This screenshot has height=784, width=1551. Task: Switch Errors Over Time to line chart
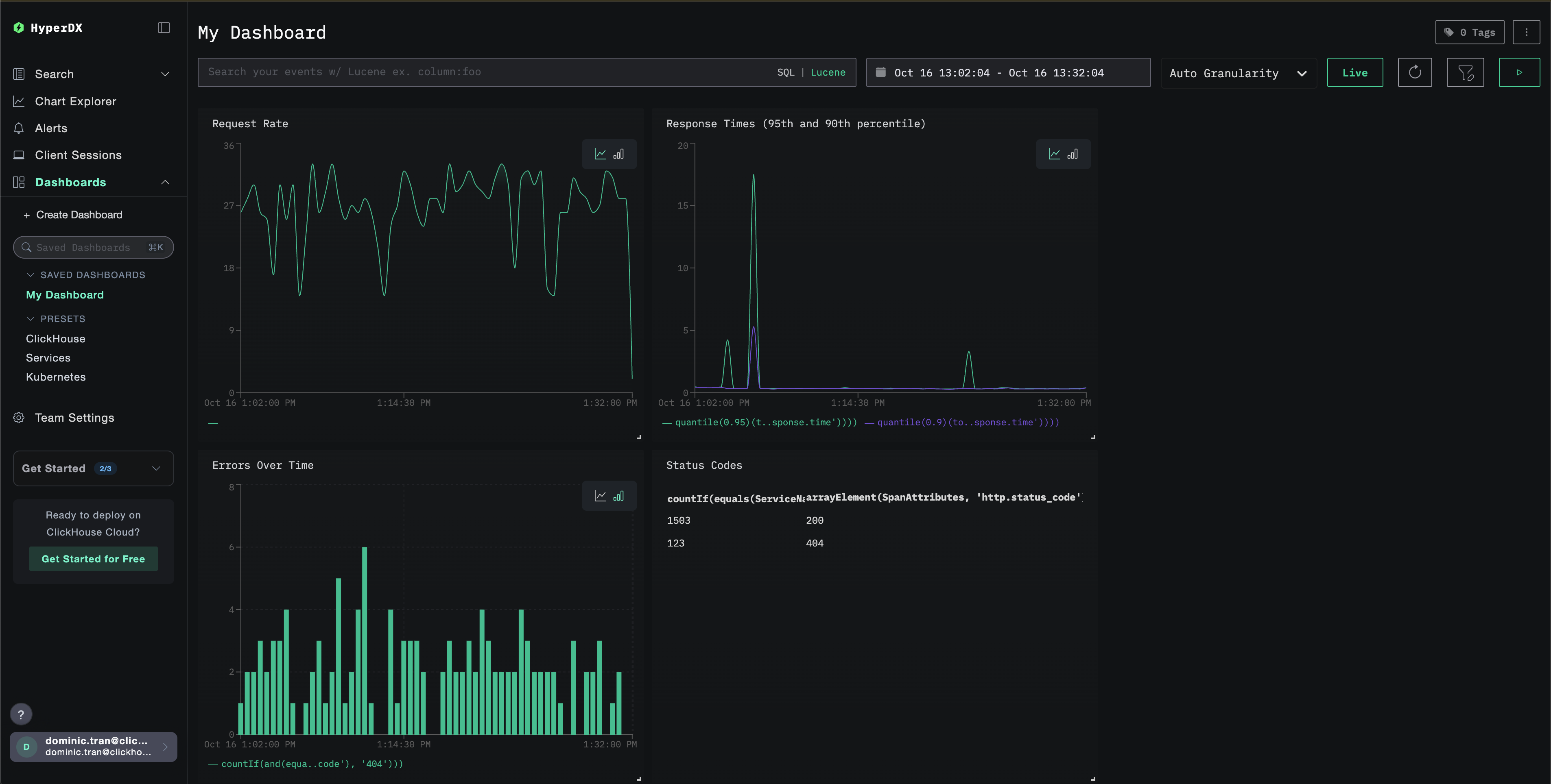point(600,497)
